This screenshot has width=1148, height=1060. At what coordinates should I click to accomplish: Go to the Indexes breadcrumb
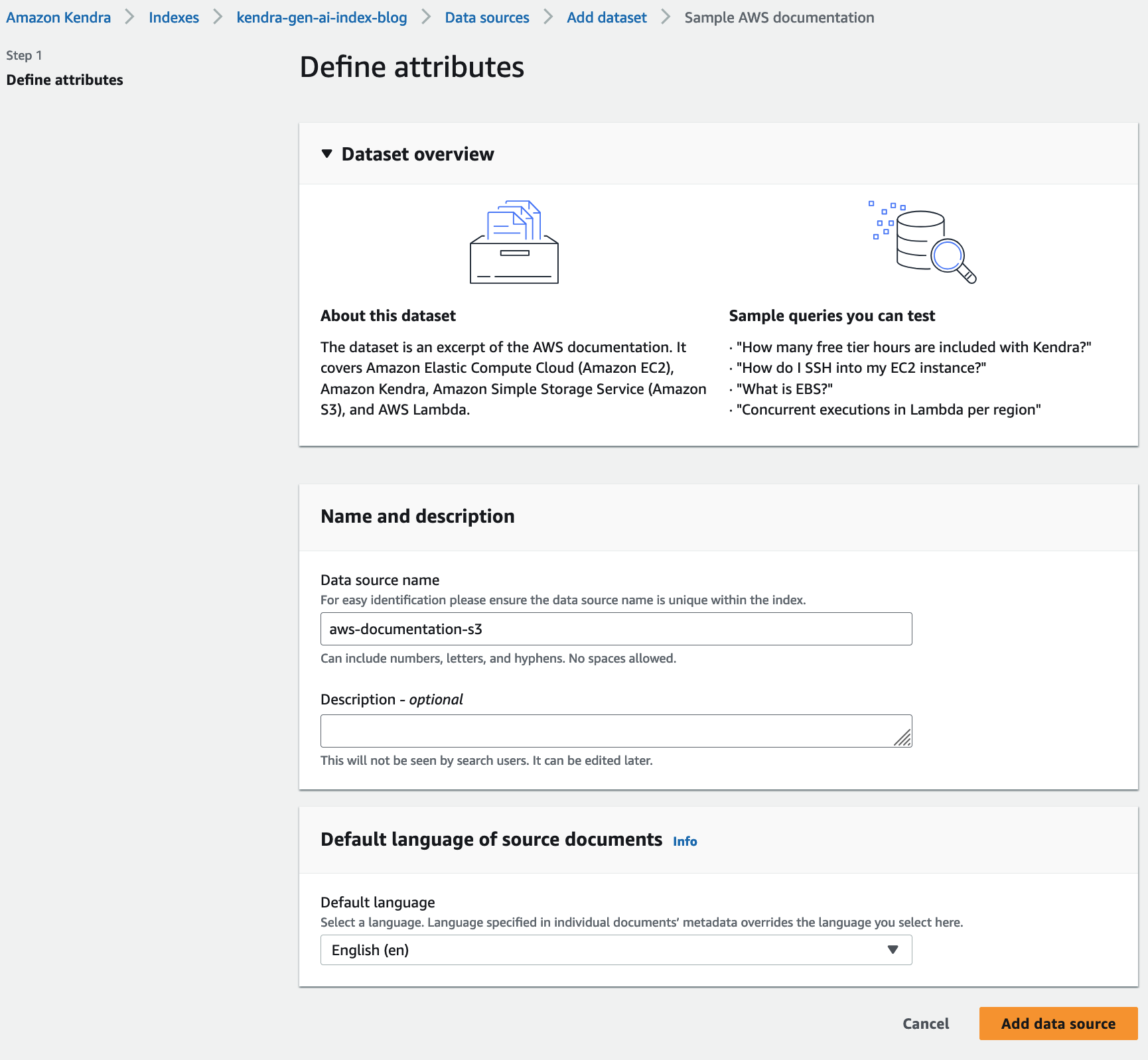(174, 18)
